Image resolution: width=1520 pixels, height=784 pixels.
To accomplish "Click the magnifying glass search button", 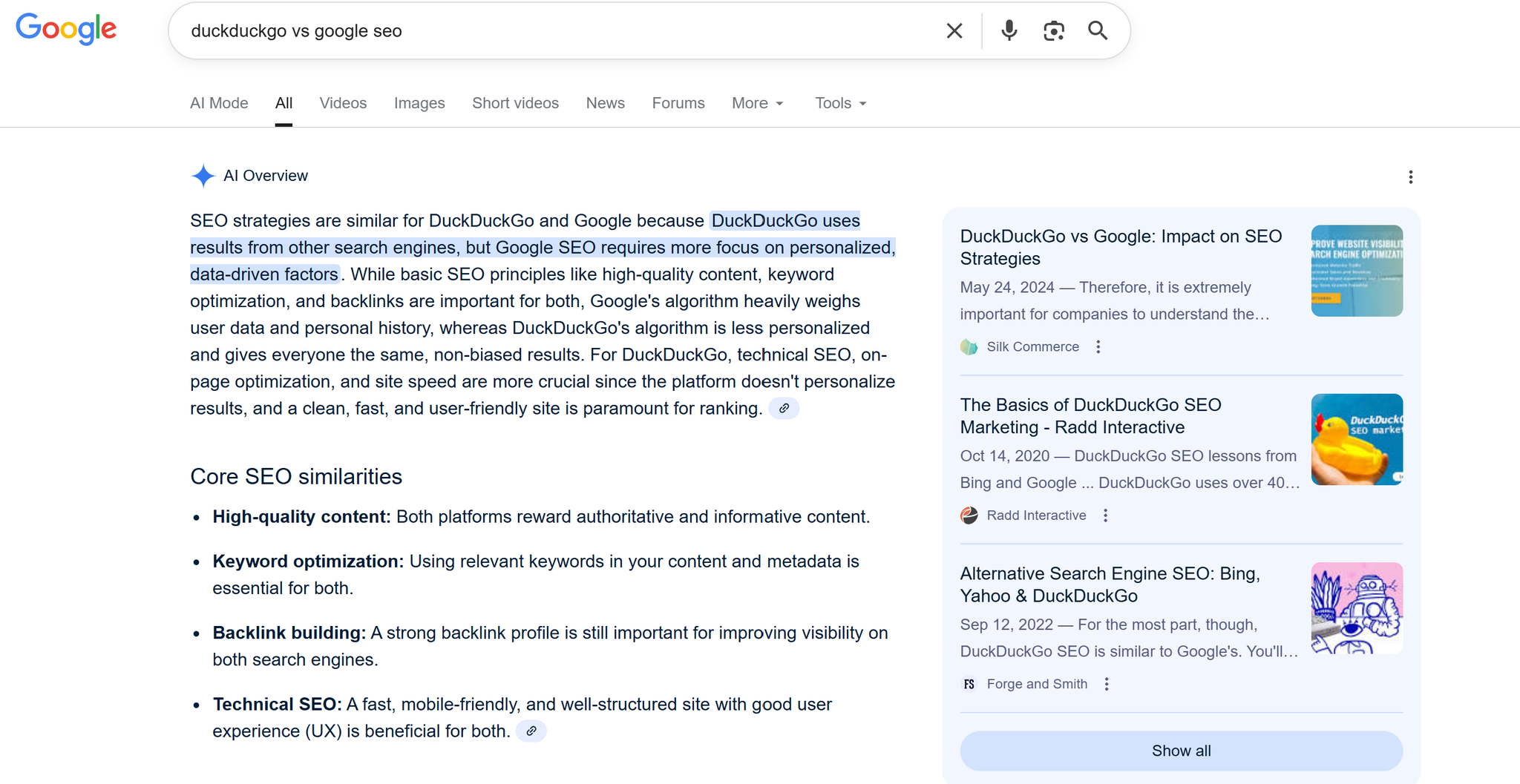I will (x=1098, y=30).
